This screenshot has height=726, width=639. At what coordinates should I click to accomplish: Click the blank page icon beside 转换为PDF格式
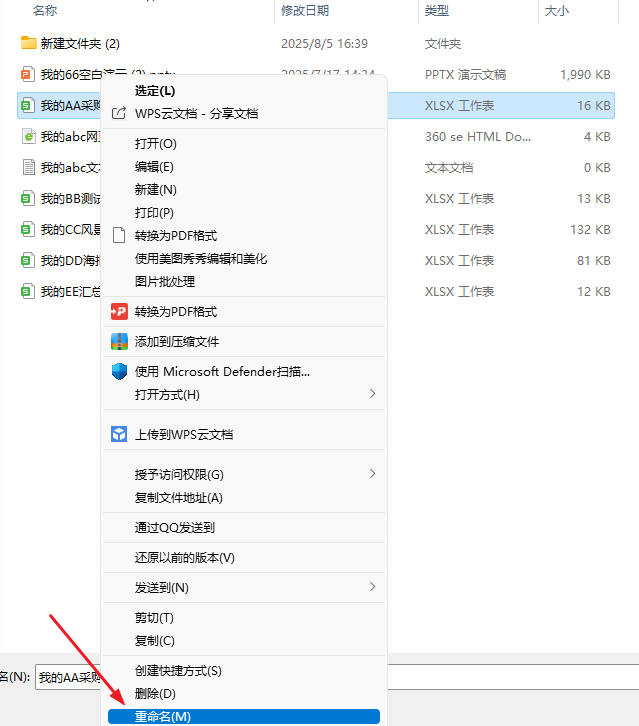(119, 235)
